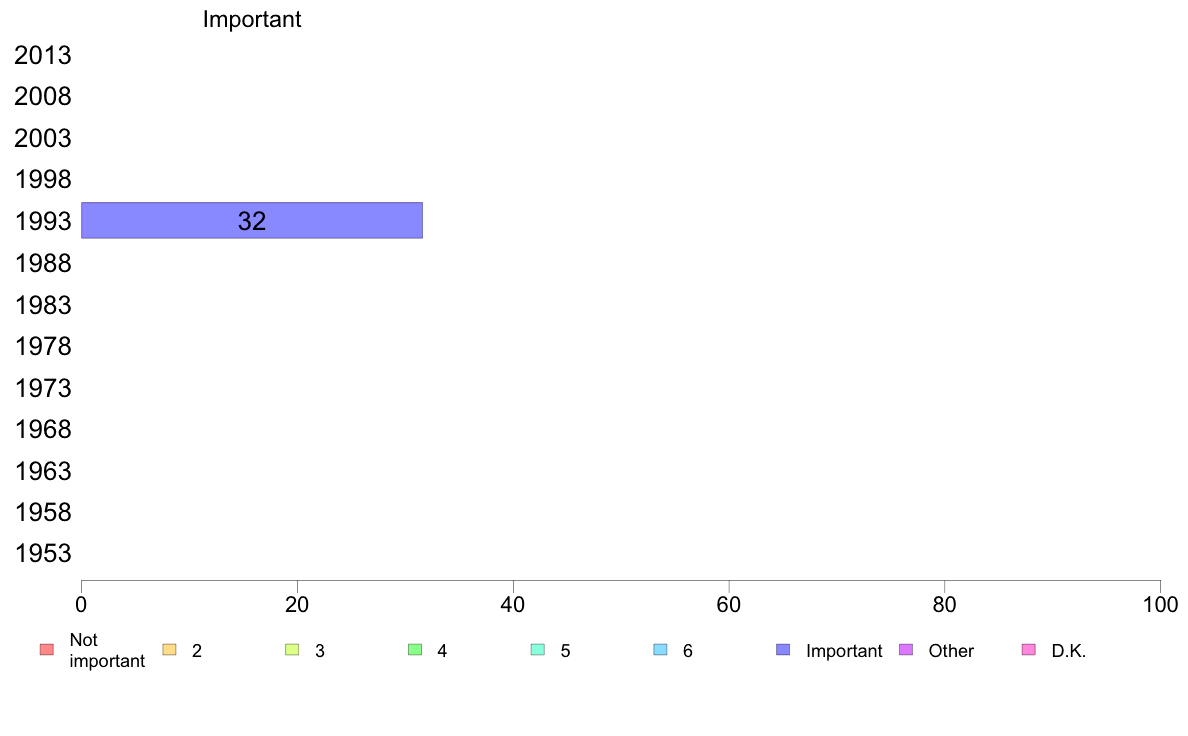Select the teal legend swatch for 5
Screen dimensions: 1188x736
pyautogui.click(x=538, y=650)
